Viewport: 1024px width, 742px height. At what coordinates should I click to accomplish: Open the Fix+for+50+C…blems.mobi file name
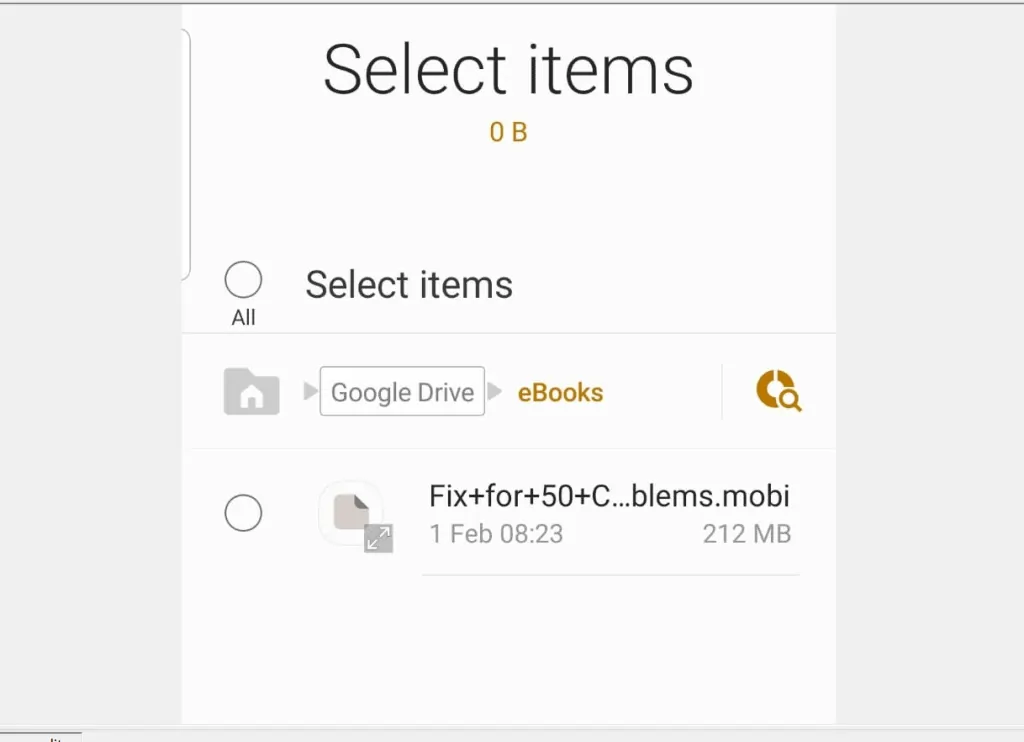coord(609,496)
